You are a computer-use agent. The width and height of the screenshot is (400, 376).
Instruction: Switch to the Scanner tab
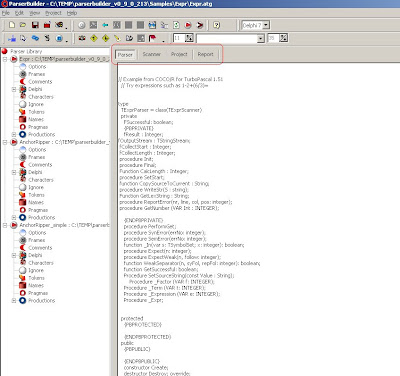[x=152, y=54]
